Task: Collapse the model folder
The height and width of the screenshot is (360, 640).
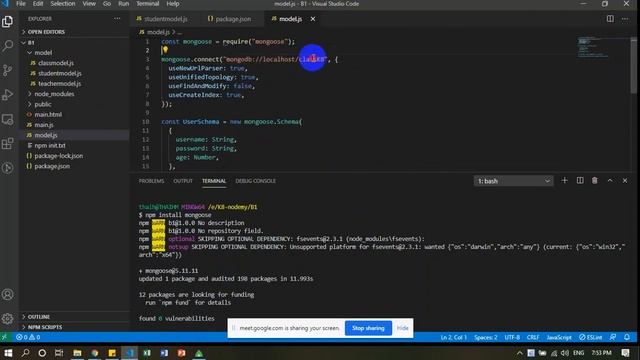Action: [x=43, y=53]
